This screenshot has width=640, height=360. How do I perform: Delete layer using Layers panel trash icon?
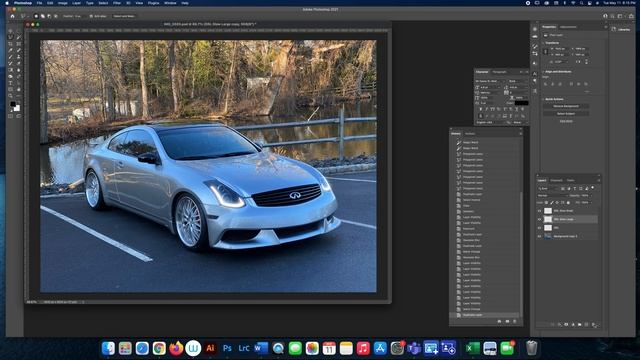click(x=593, y=324)
